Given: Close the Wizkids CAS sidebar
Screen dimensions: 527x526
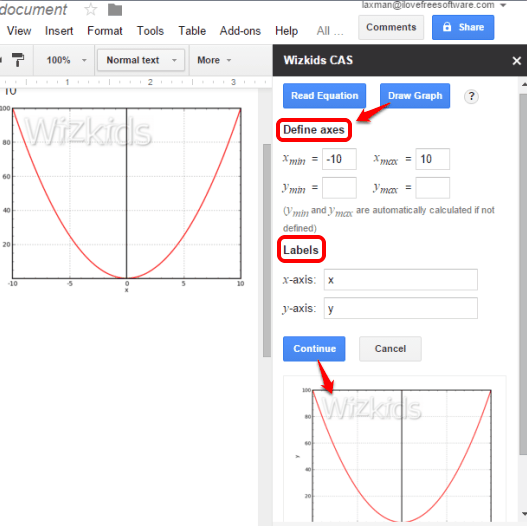Looking at the screenshot, I should (x=517, y=61).
